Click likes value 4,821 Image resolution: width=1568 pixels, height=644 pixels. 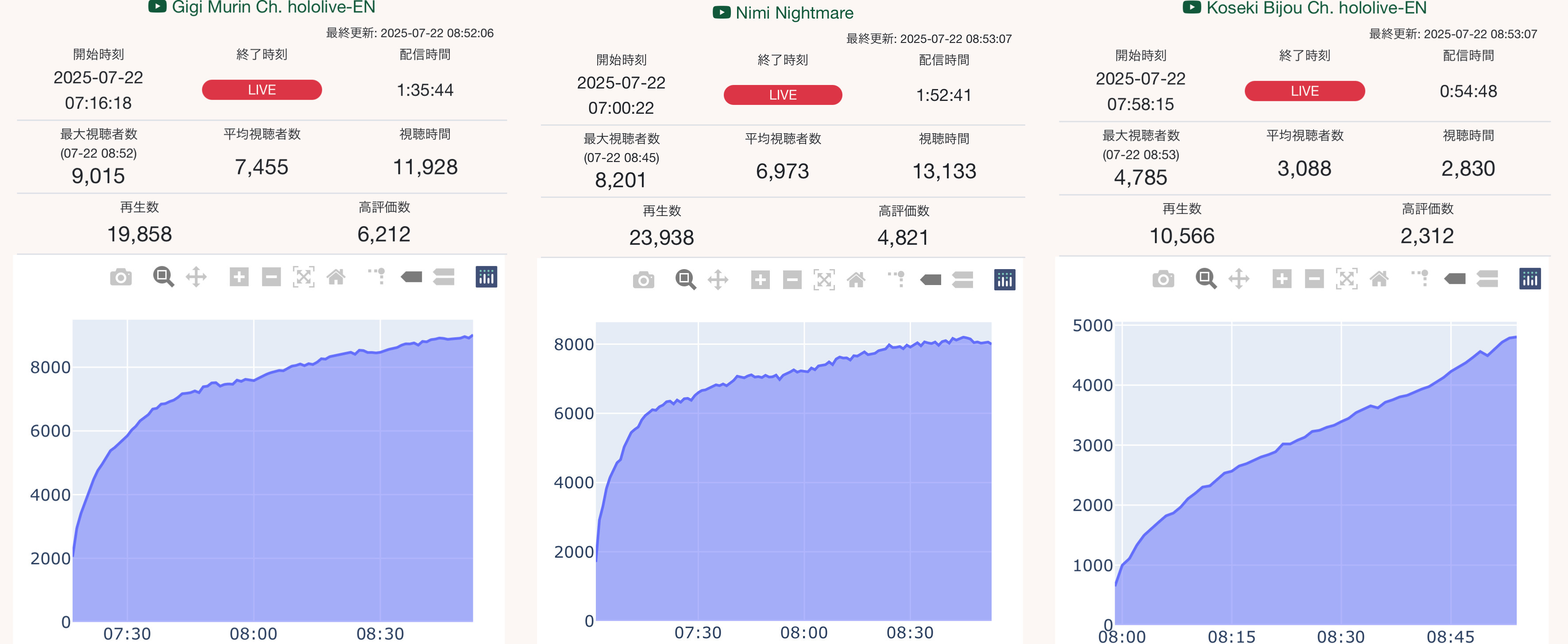903,237
